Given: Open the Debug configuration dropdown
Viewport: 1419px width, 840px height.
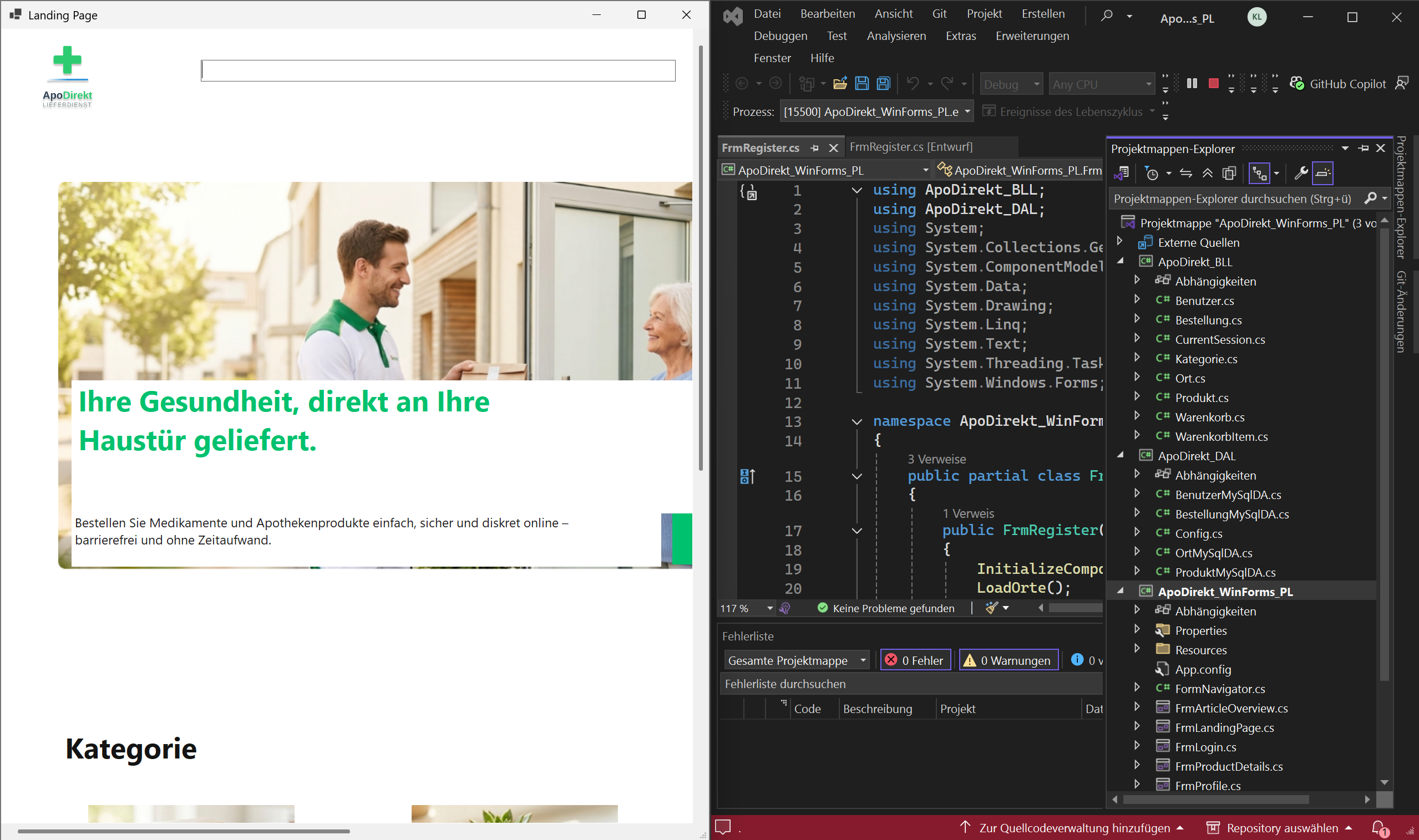Looking at the screenshot, I should (x=1011, y=84).
